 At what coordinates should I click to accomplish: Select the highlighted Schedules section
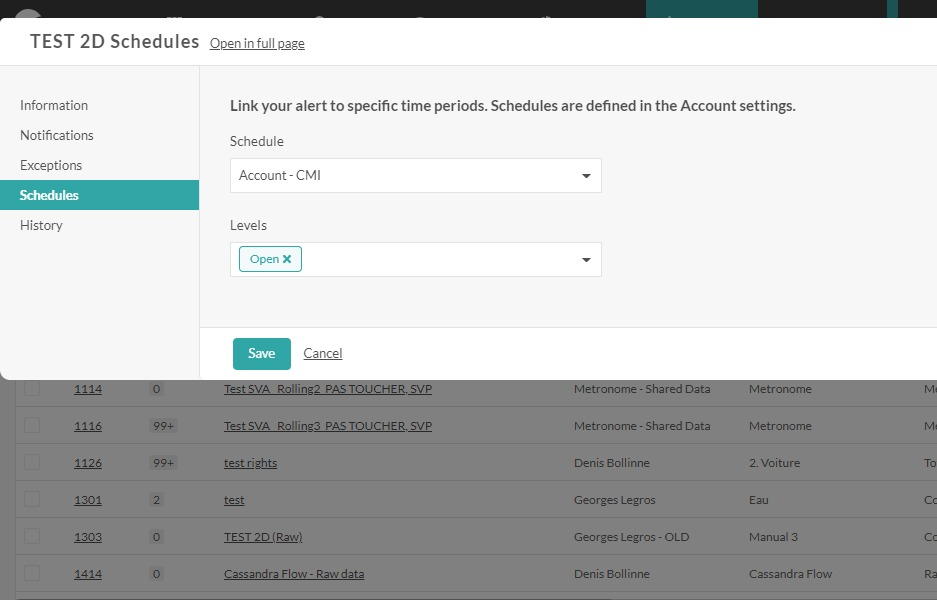coord(50,195)
